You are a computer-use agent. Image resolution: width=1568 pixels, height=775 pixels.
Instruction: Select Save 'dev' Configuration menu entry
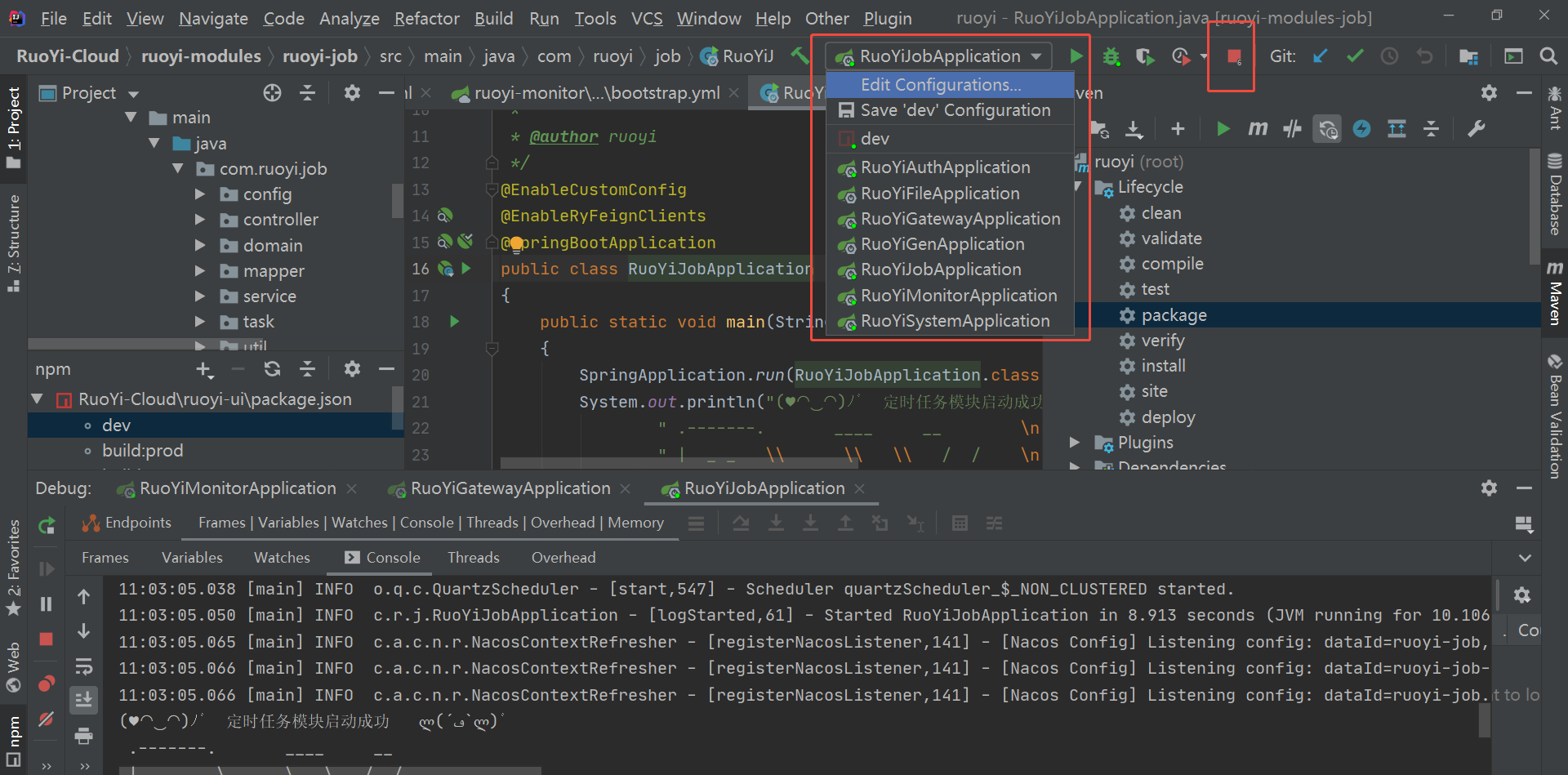coord(950,110)
